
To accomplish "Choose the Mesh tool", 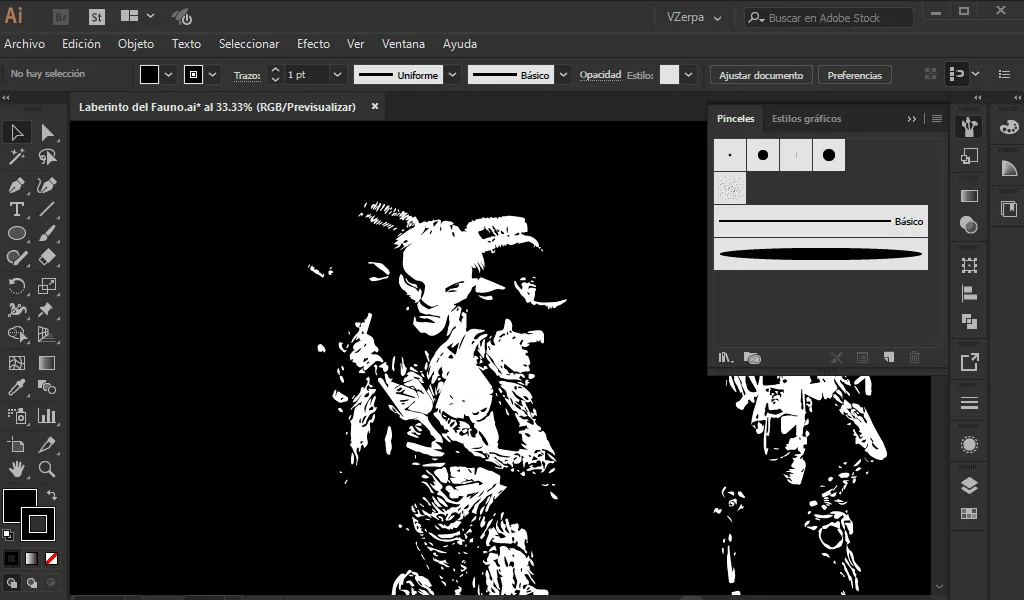I will tap(17, 363).
